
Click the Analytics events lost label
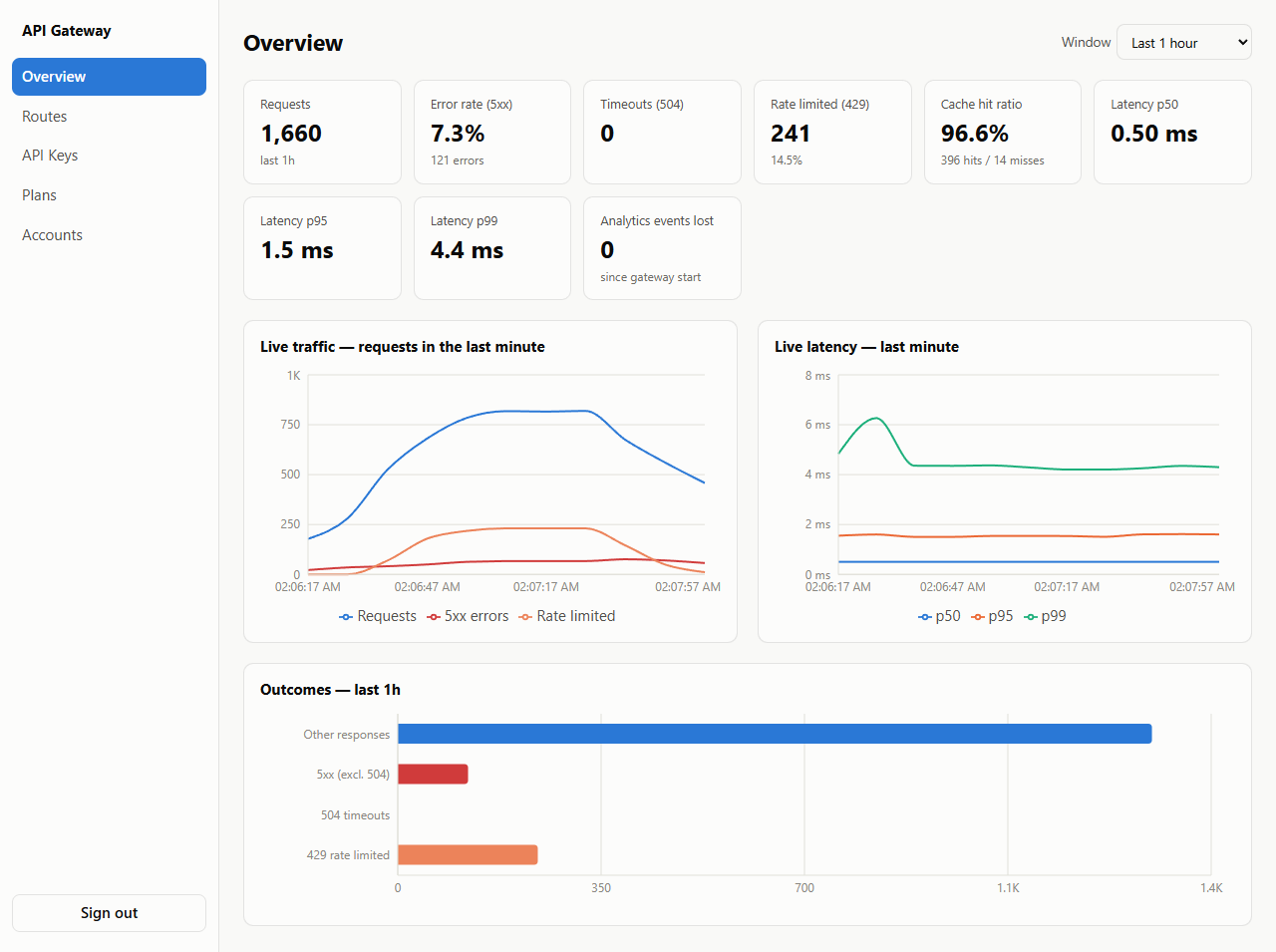[x=657, y=220]
